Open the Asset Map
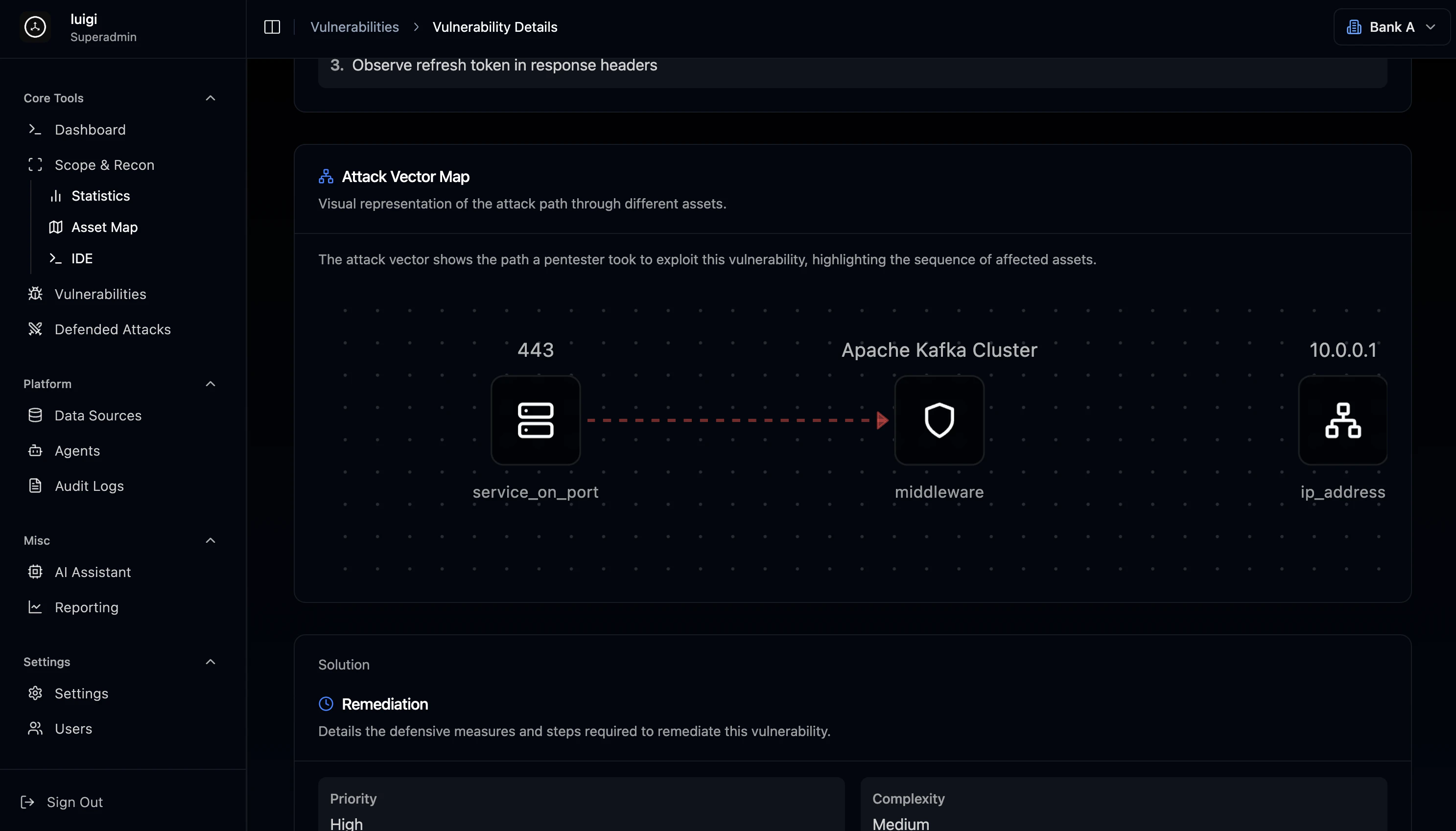Image resolution: width=1456 pixels, height=831 pixels. point(104,227)
